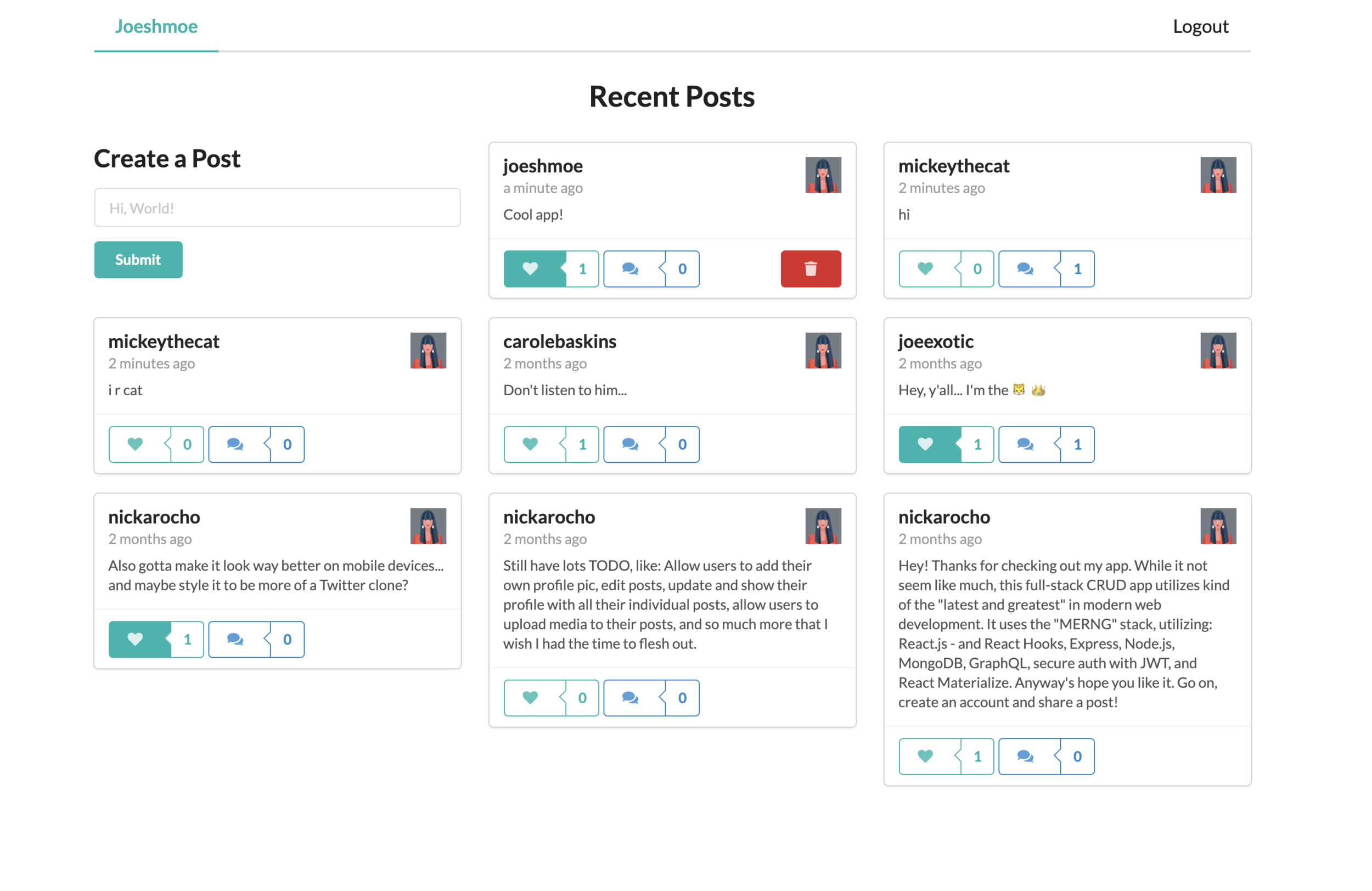Click the 'Cool app!' post text
The height and width of the screenshot is (891, 1372).
(533, 215)
